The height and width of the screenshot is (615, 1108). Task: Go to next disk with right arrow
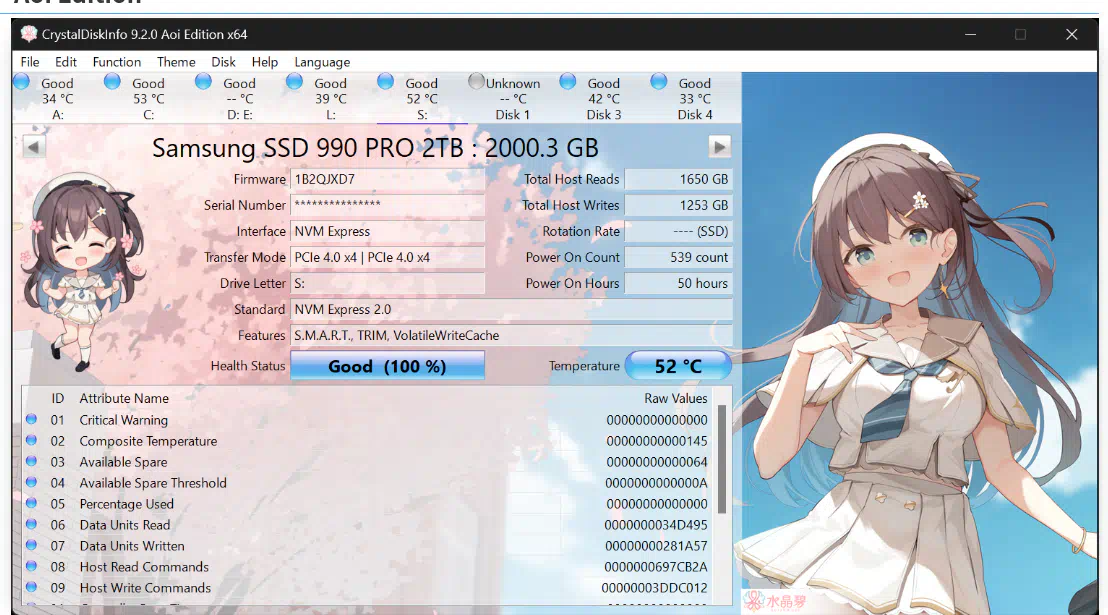[x=719, y=147]
